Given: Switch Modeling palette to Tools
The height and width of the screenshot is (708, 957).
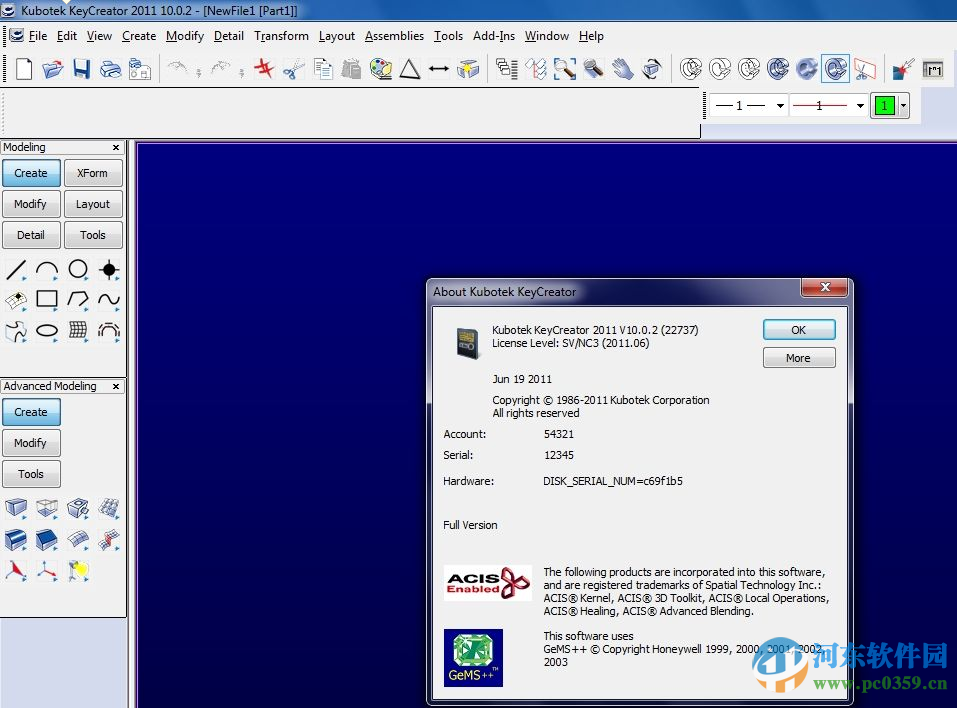Looking at the screenshot, I should pyautogui.click(x=93, y=235).
